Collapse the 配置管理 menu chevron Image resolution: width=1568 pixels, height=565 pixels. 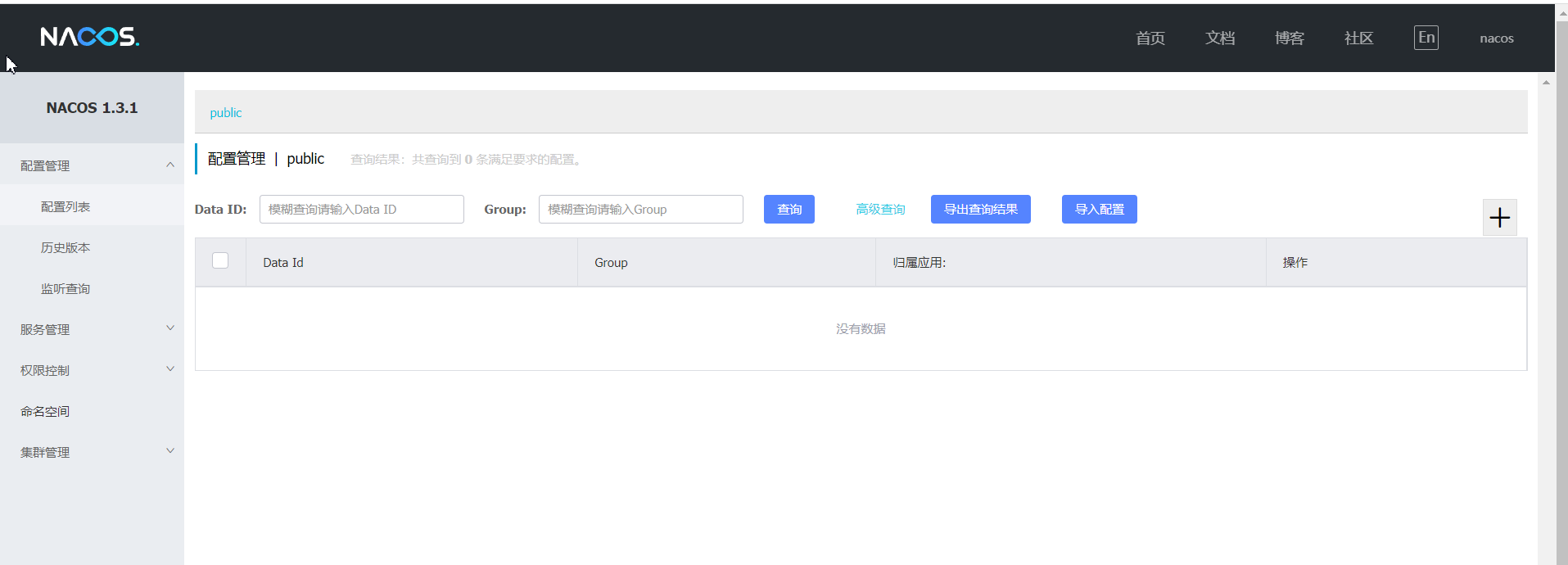(x=170, y=165)
